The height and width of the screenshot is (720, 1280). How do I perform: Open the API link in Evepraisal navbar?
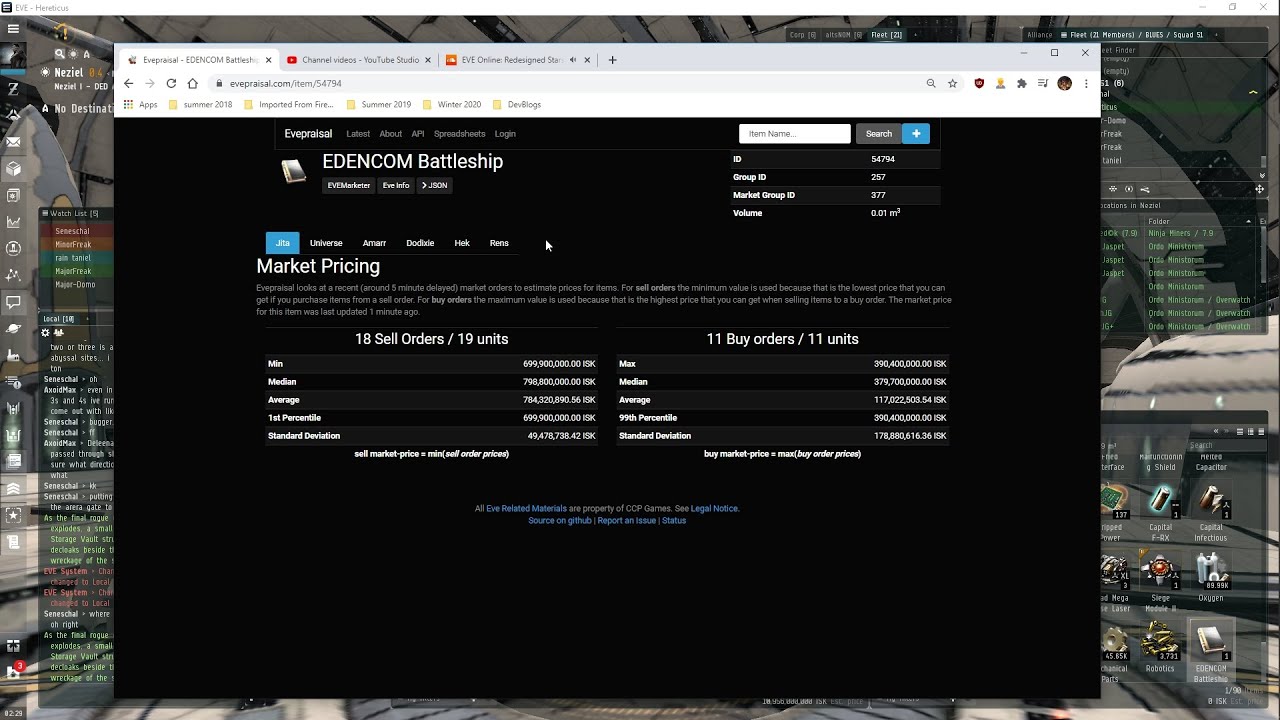click(418, 134)
